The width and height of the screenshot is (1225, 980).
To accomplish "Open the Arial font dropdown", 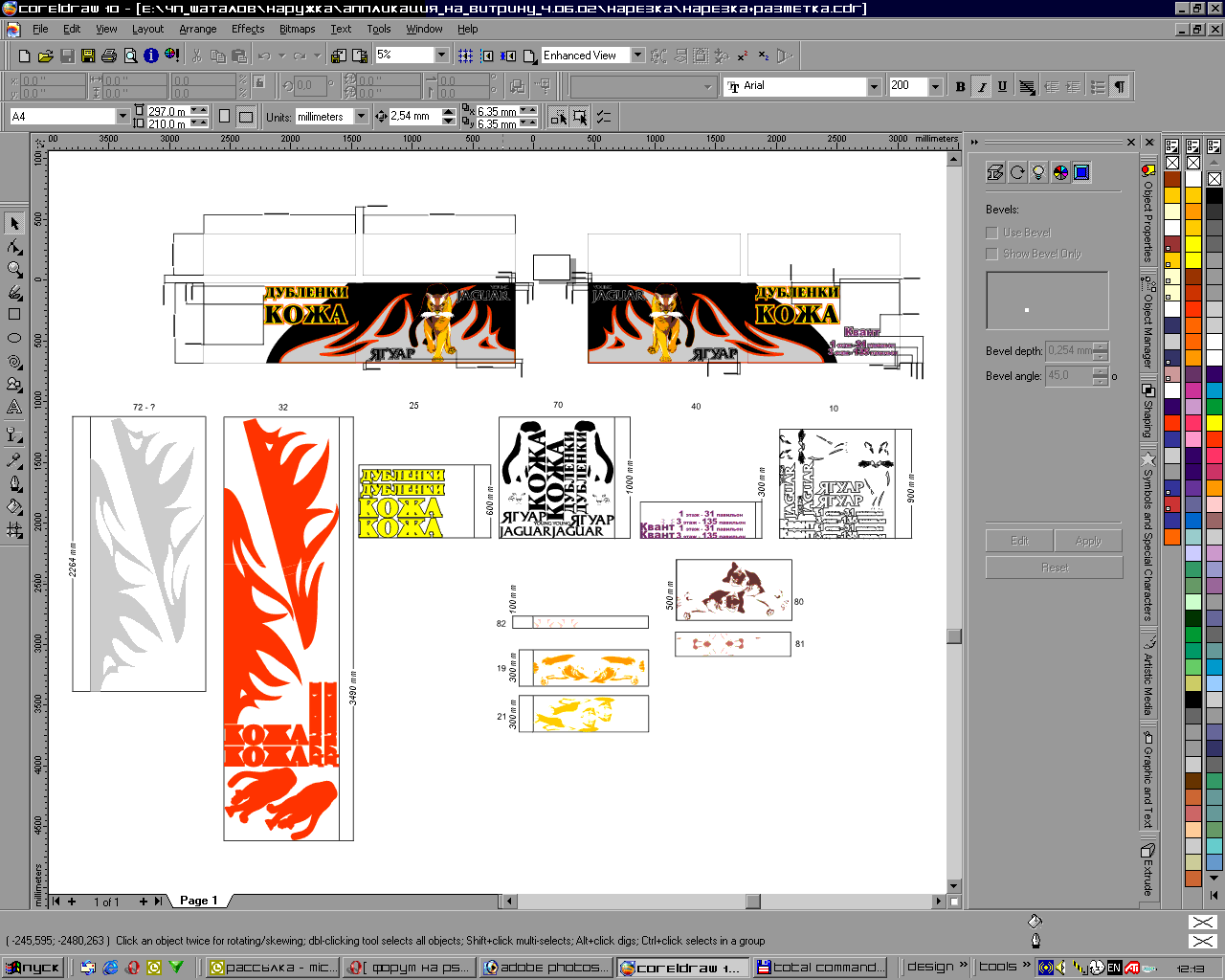I will coord(874,86).
